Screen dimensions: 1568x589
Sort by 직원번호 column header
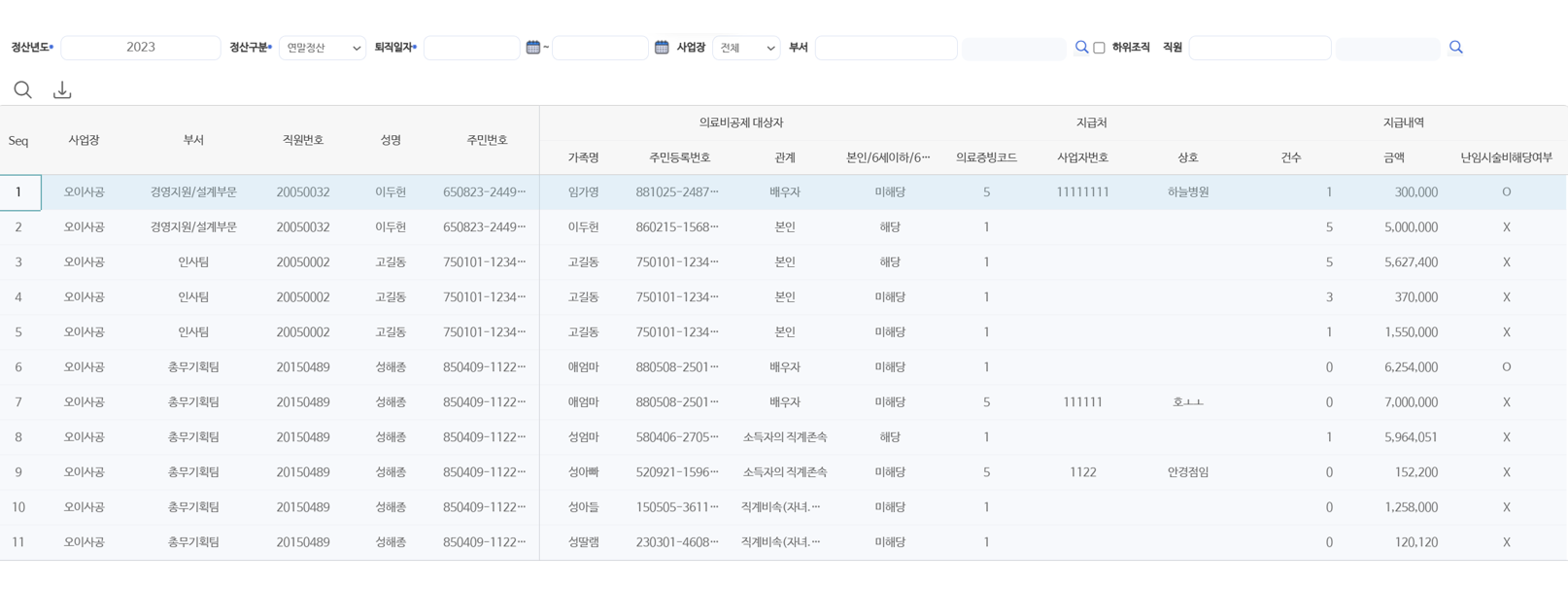pos(303,140)
